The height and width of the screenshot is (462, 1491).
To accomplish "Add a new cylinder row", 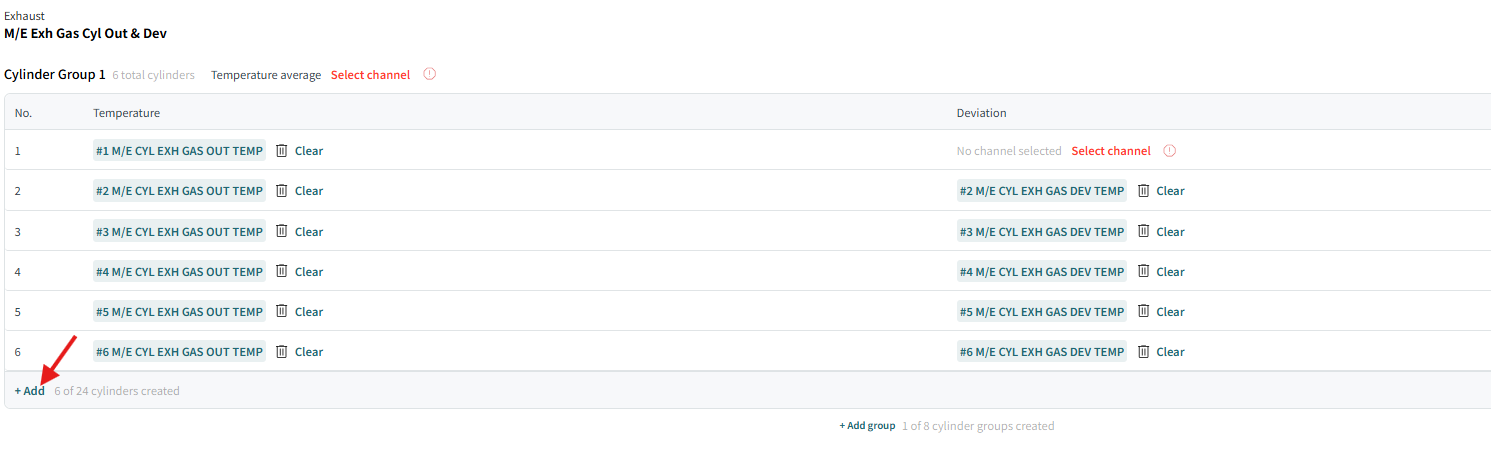I will [x=30, y=391].
